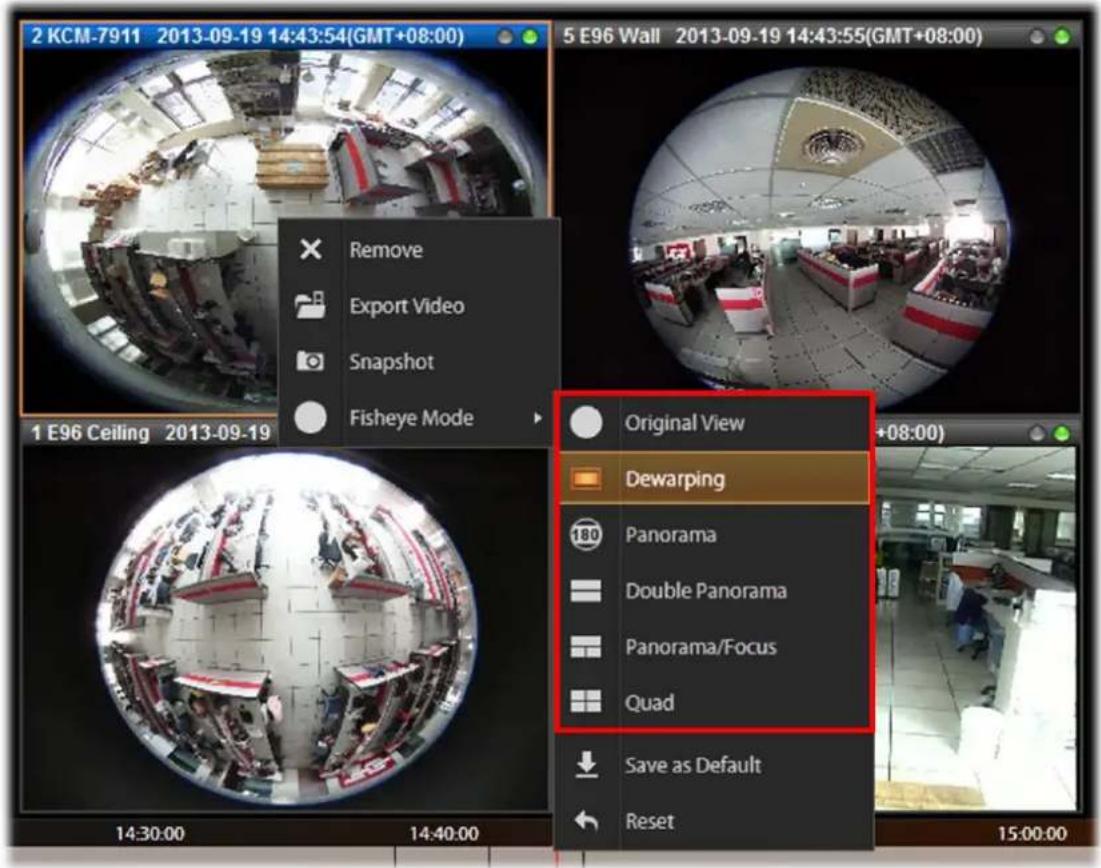The width and height of the screenshot is (1101, 868).
Task: Click the Quad grid icon
Action: [x=586, y=702]
